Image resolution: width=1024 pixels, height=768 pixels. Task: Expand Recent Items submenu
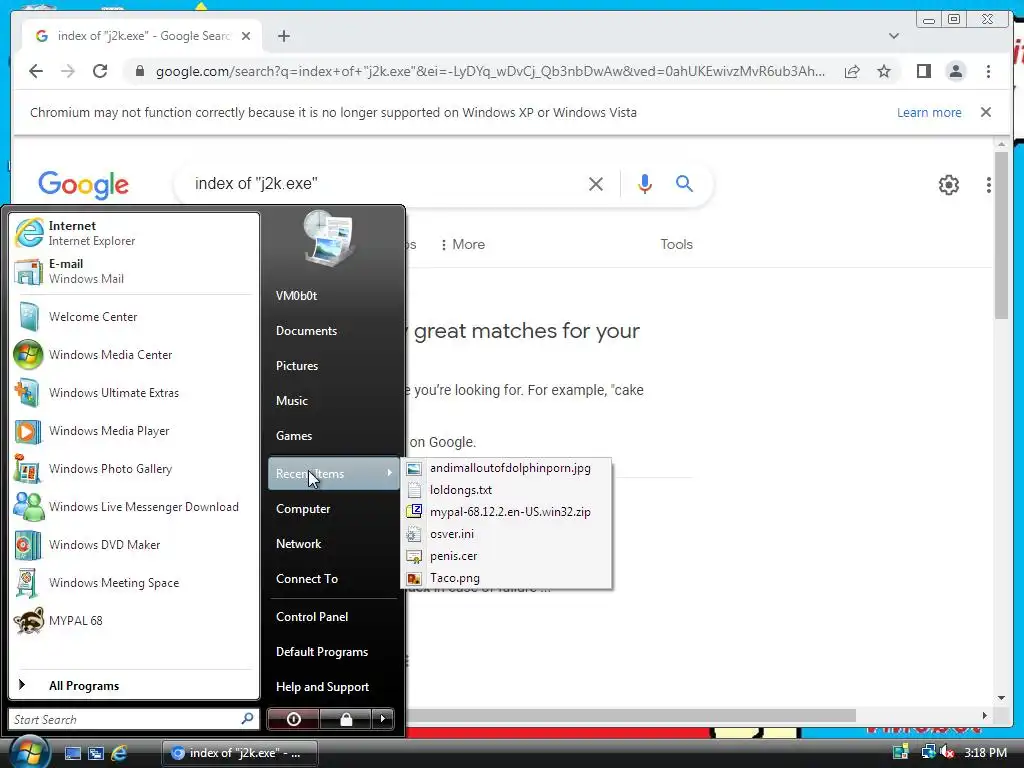333,473
